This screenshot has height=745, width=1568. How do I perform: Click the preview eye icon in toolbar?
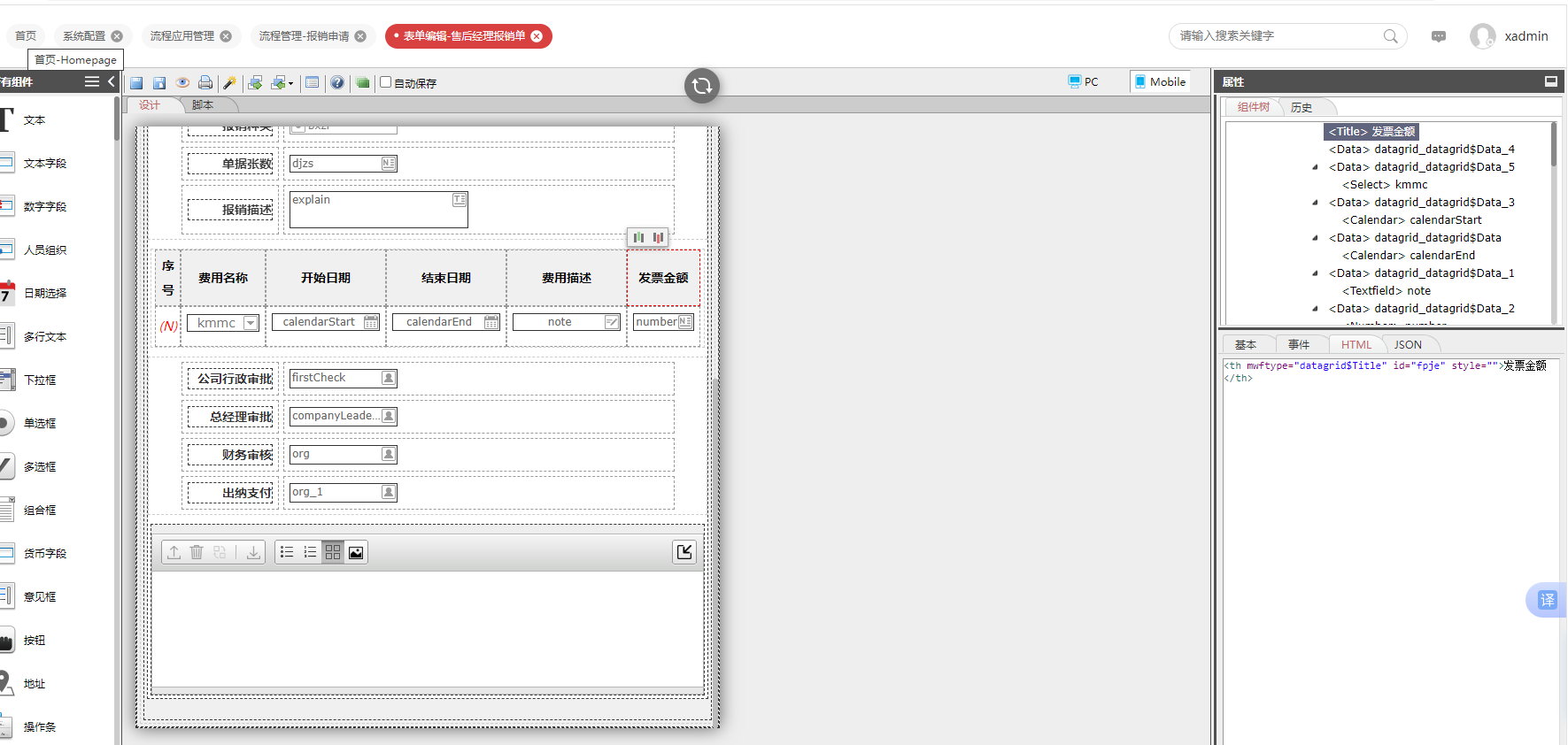[x=182, y=83]
